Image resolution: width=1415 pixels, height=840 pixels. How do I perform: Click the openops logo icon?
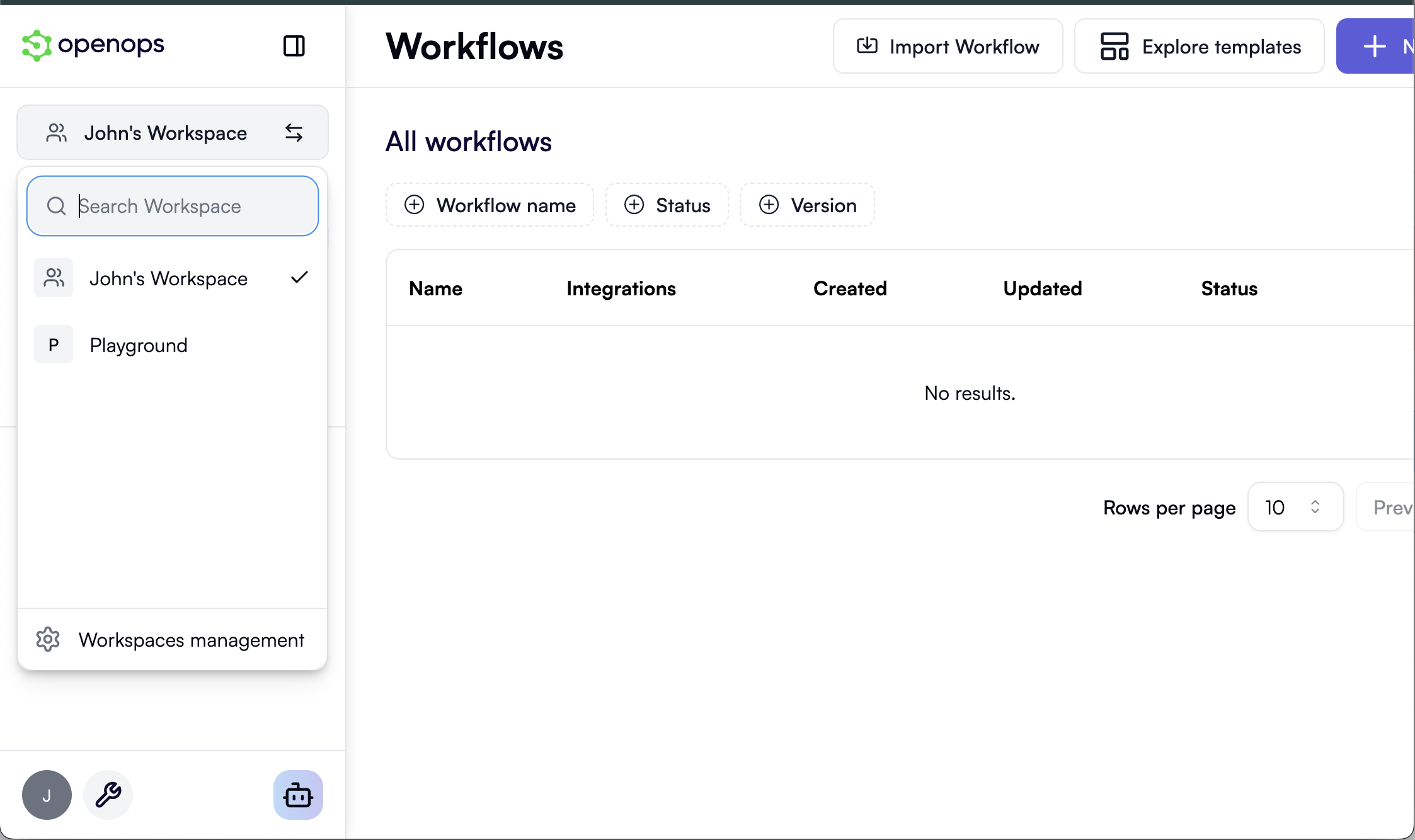click(37, 45)
